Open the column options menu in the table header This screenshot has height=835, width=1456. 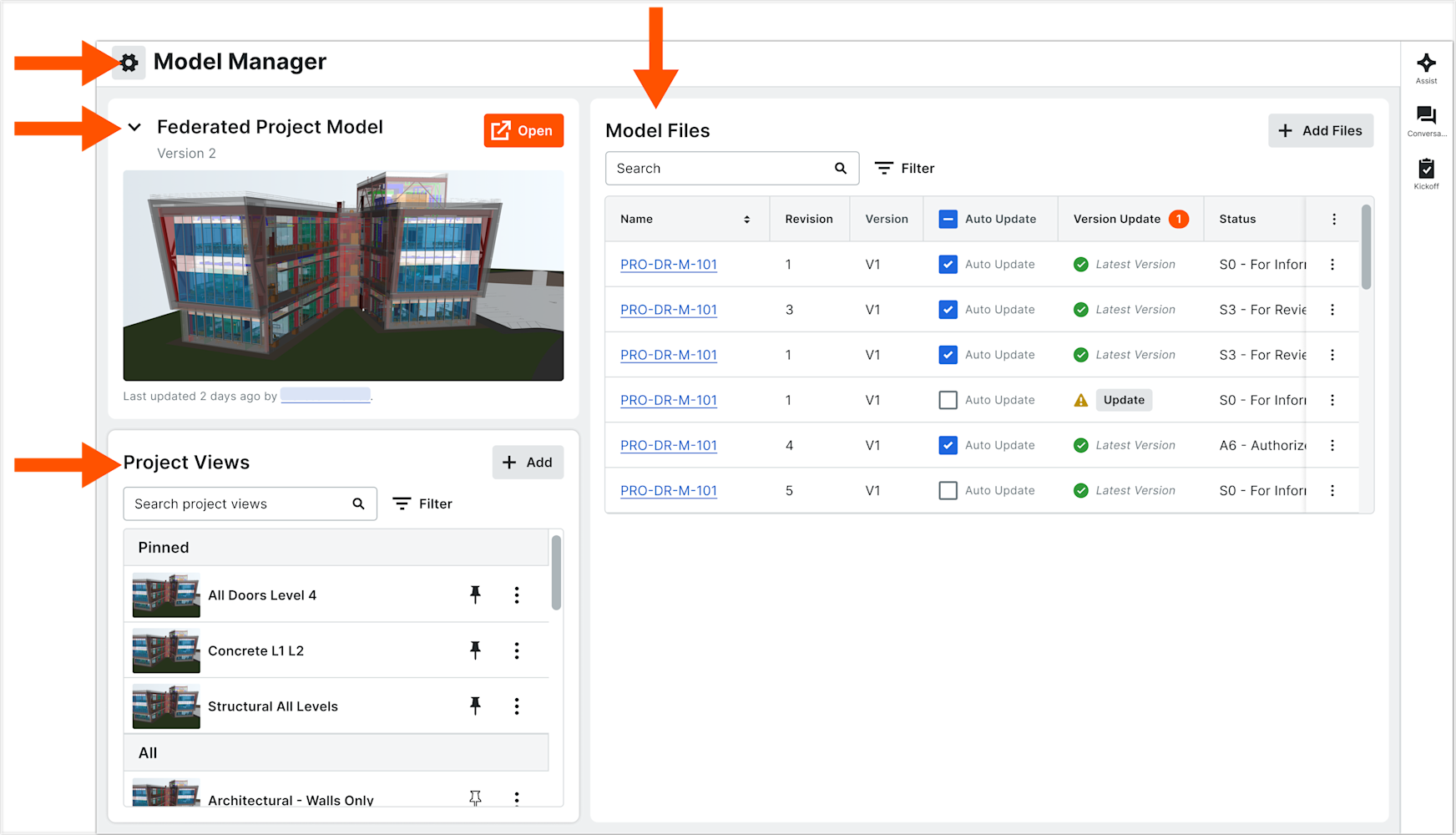click(x=1333, y=219)
